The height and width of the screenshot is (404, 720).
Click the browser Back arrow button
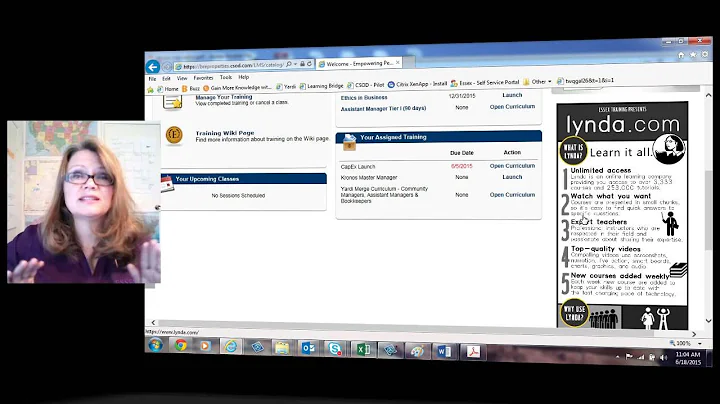coord(153,67)
